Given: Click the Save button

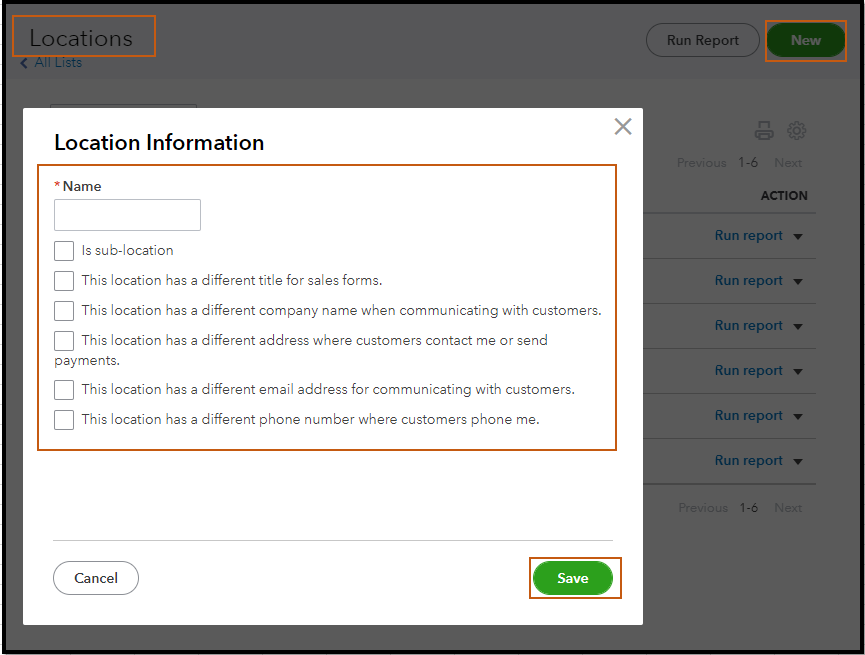Looking at the screenshot, I should pos(573,579).
